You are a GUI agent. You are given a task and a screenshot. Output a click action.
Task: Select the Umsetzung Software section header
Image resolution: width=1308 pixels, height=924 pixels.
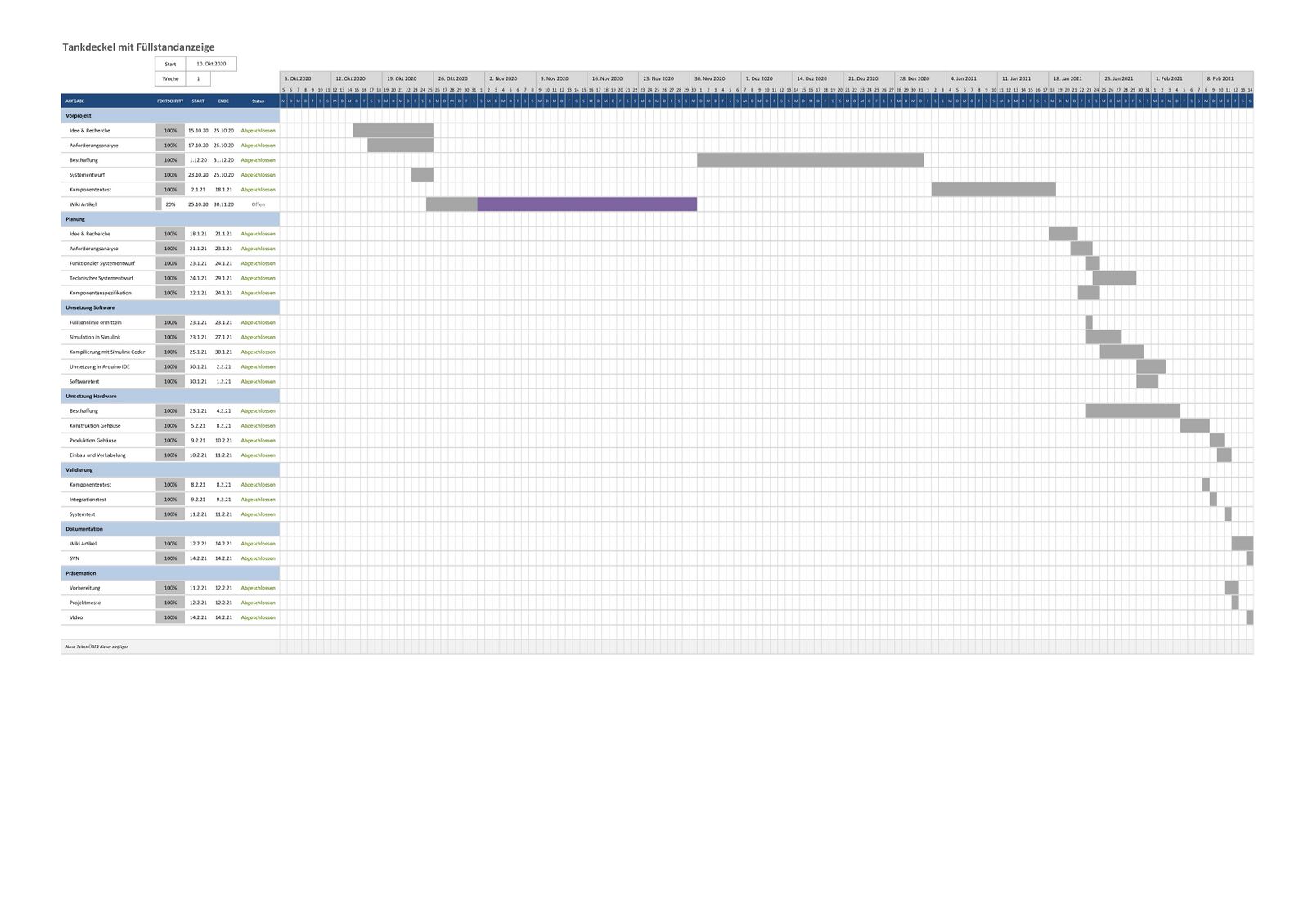169,308
